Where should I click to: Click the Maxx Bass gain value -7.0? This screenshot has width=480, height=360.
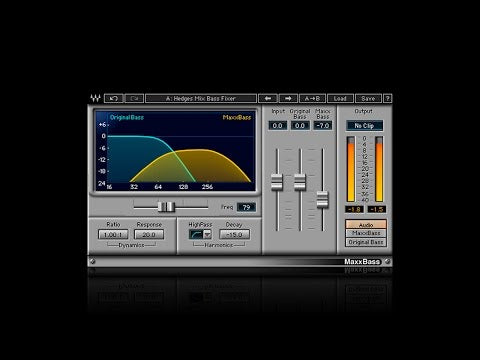pos(323,126)
